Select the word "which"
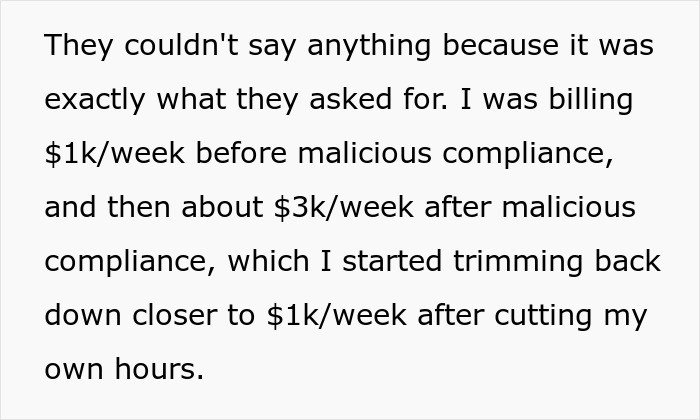This screenshot has height=420, width=700. (268, 261)
